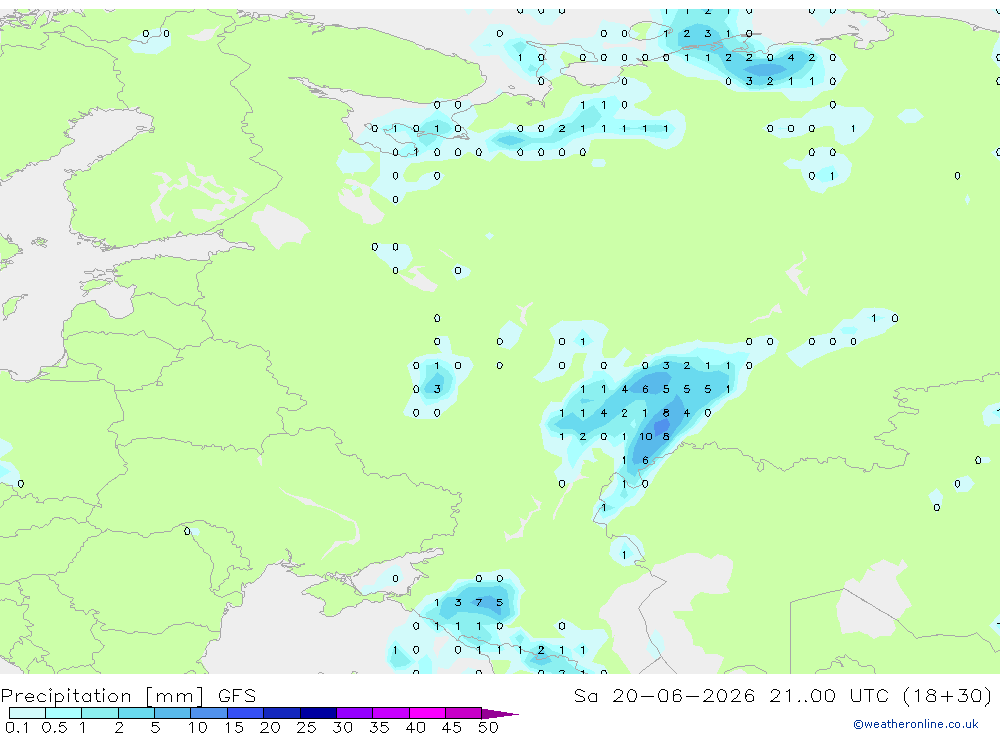This screenshot has width=1000, height=733.
Task: Click the "25" legend scale label
Action: tap(306, 727)
